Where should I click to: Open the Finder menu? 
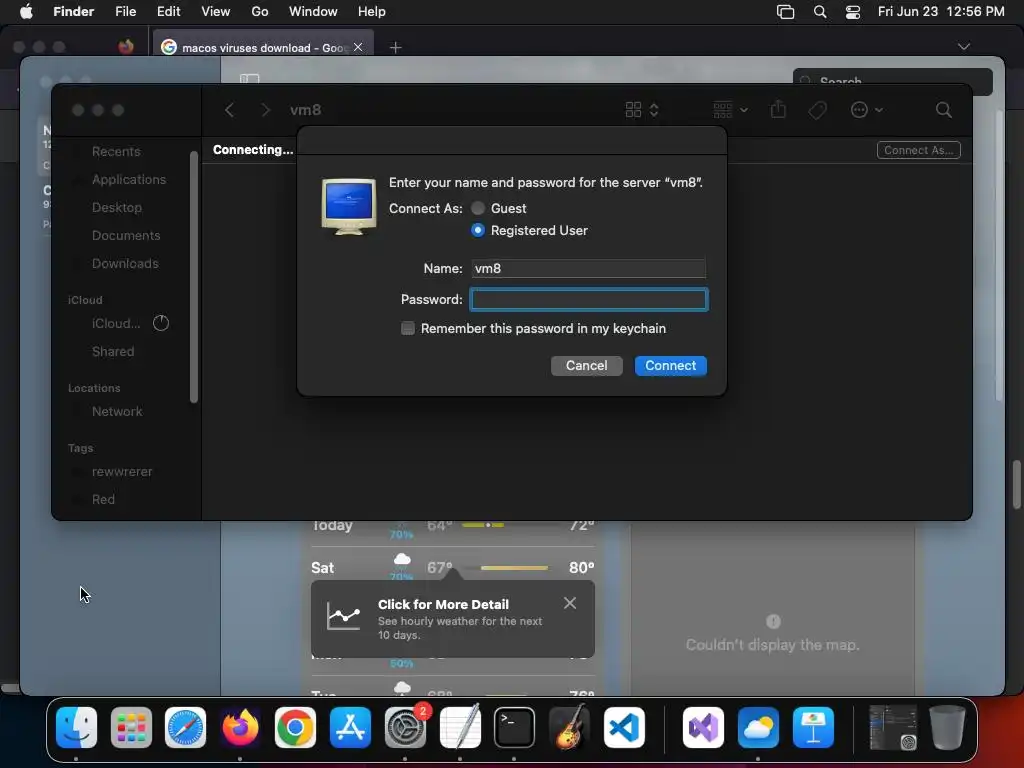73,12
